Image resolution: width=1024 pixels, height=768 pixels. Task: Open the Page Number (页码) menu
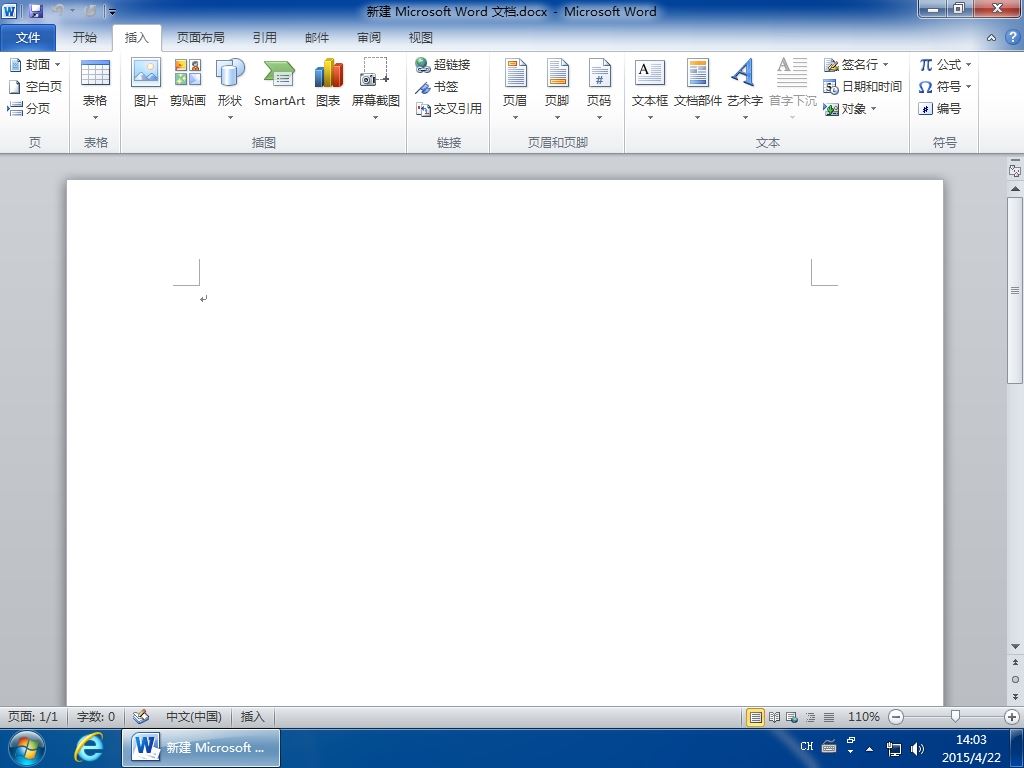click(x=599, y=90)
